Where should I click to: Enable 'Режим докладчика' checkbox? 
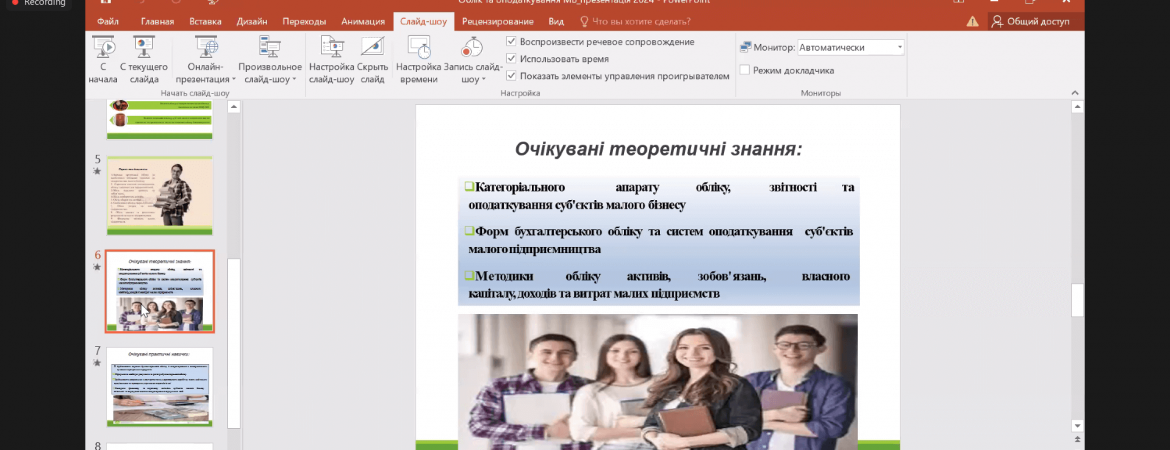point(745,70)
